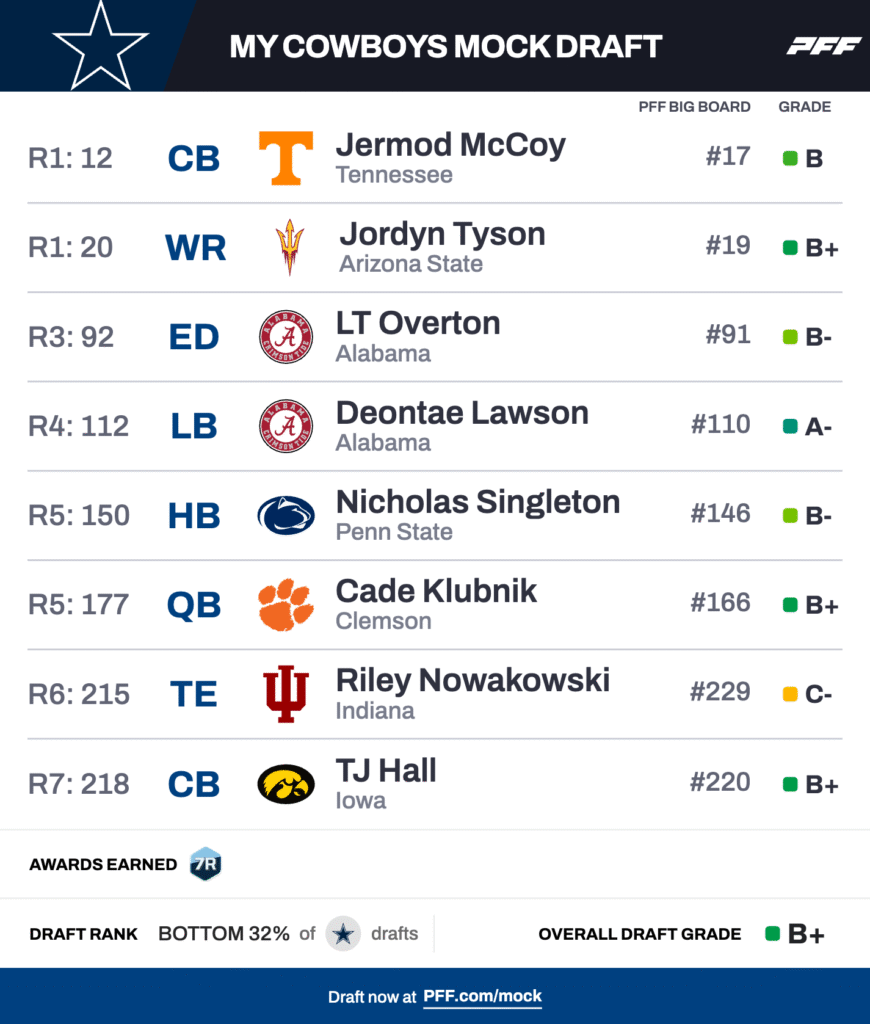Click the Cowboys star logo in header
870x1024 pixels.
(100, 44)
